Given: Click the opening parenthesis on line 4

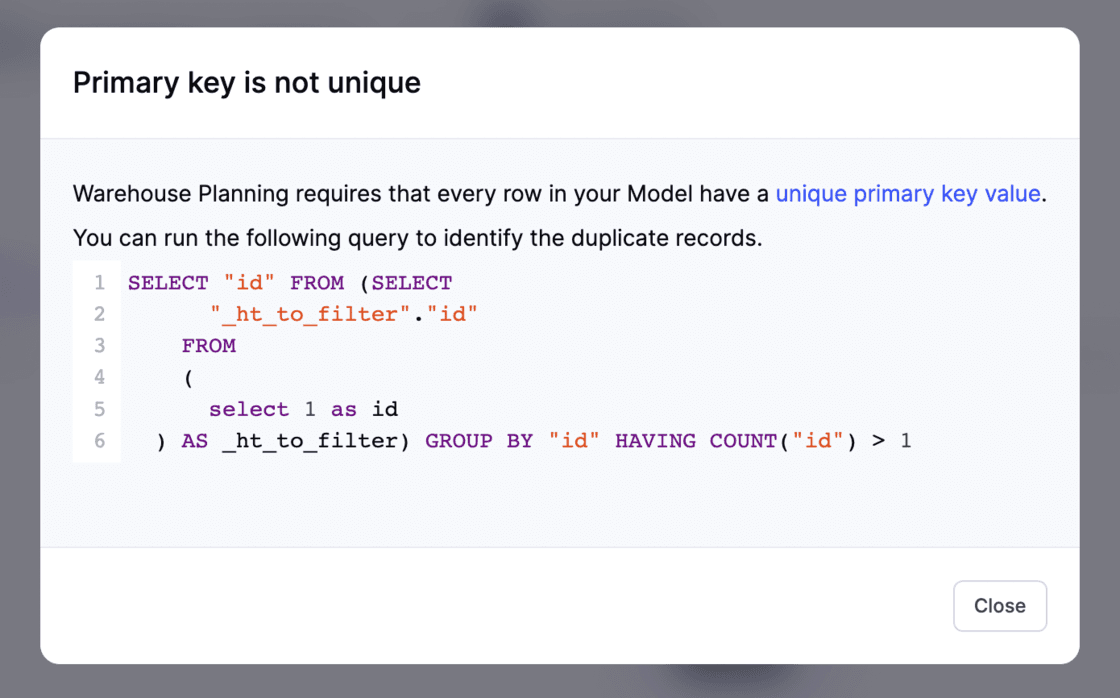Looking at the screenshot, I should (x=188, y=377).
